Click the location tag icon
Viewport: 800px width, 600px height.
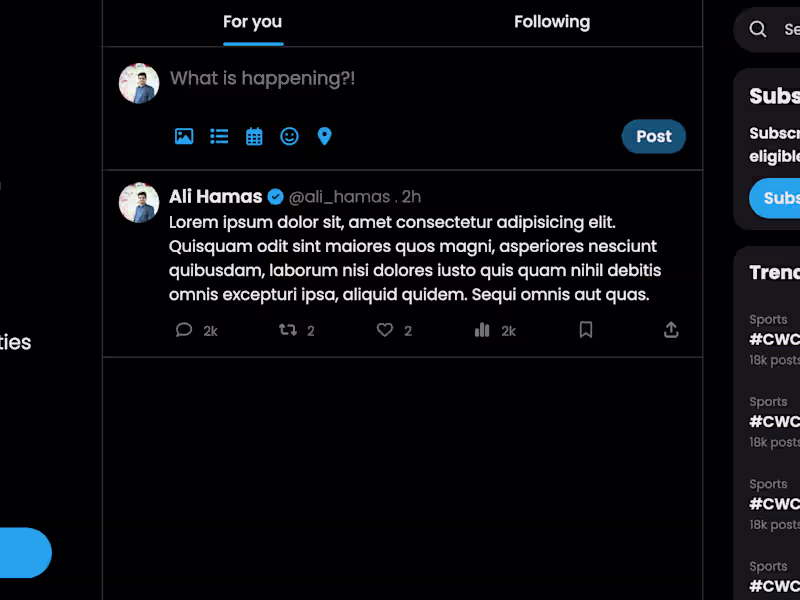tap(324, 136)
